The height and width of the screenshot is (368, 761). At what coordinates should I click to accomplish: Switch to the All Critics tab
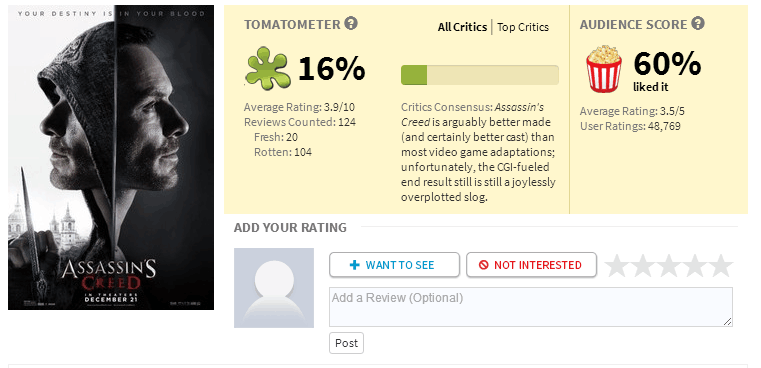pos(462,27)
